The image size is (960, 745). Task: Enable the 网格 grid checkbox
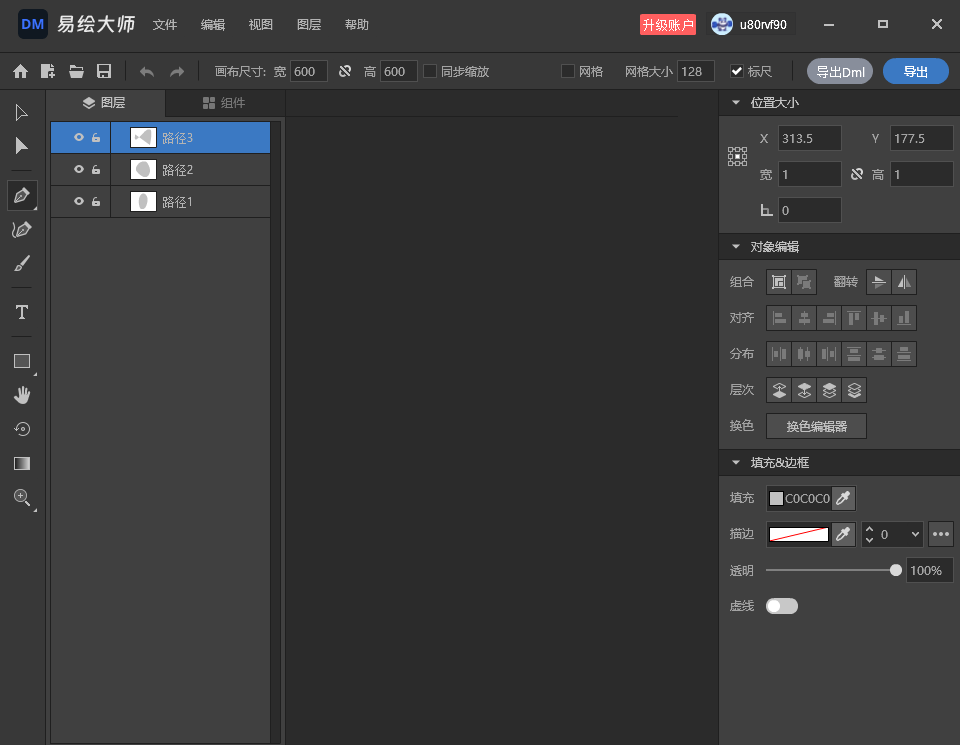click(x=568, y=71)
